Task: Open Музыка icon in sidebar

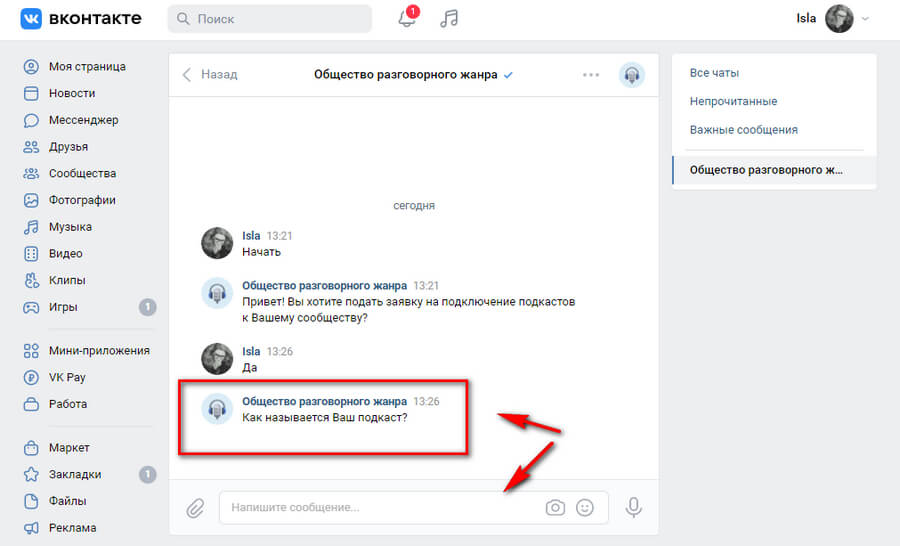Action: tap(31, 227)
